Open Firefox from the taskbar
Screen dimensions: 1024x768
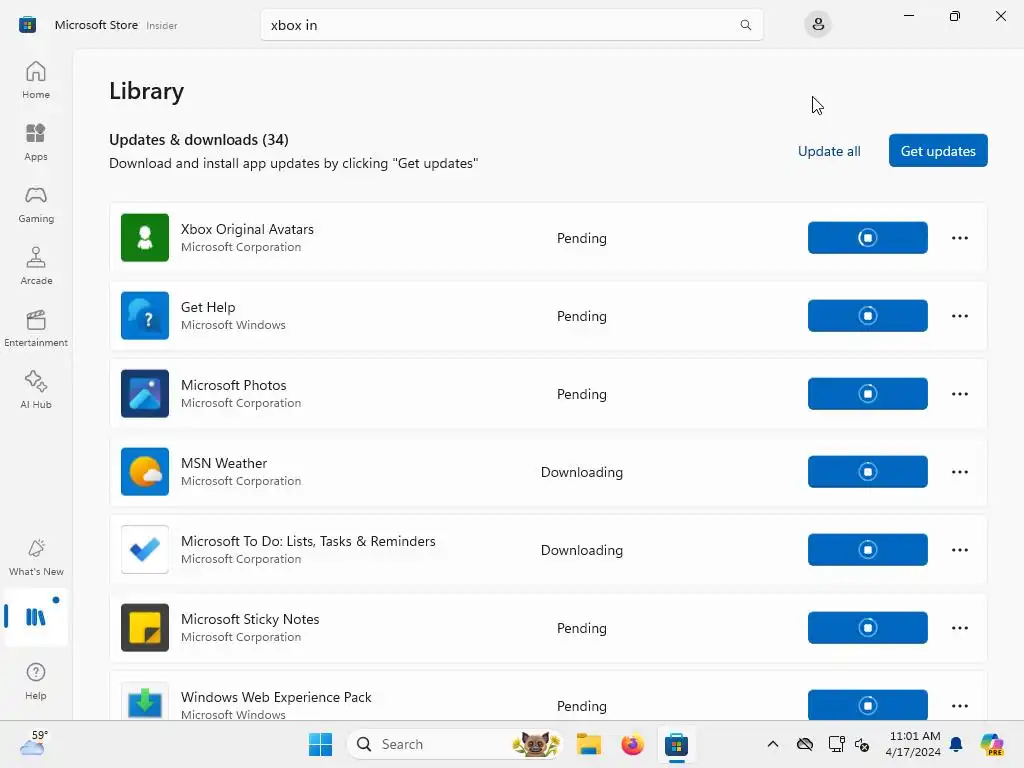click(x=632, y=744)
